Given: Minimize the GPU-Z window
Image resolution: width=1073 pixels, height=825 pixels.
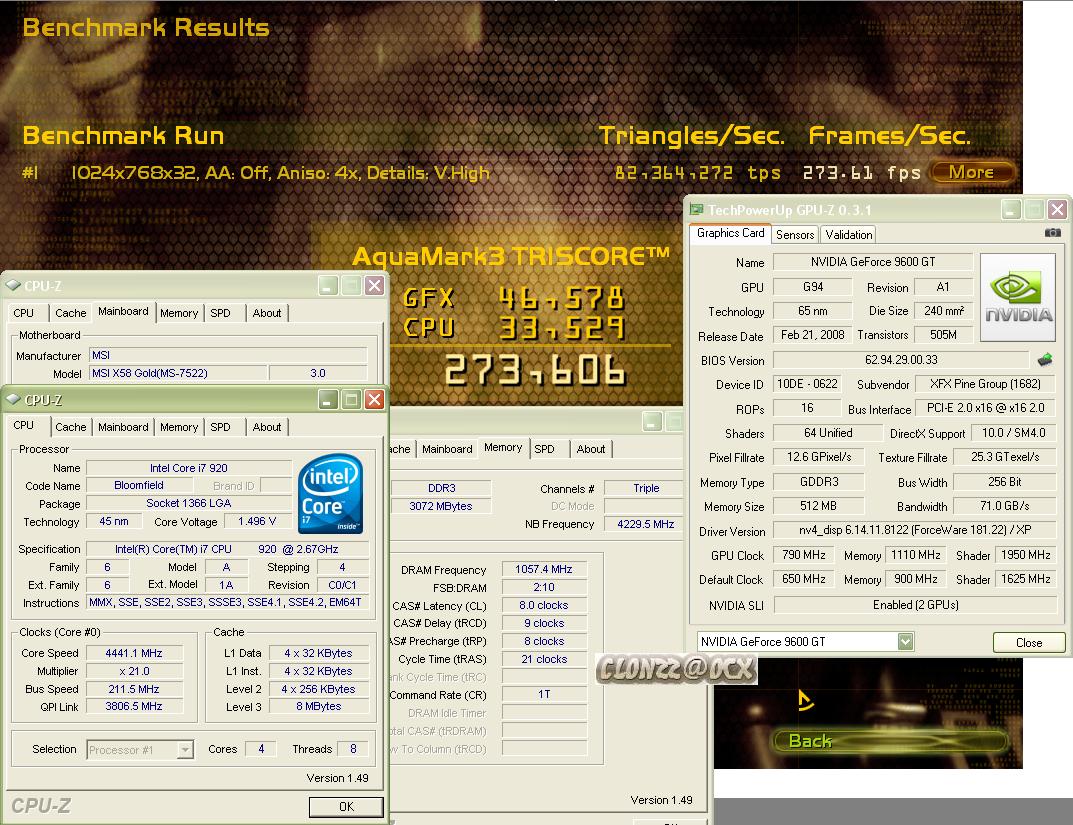Looking at the screenshot, I should (x=1011, y=209).
